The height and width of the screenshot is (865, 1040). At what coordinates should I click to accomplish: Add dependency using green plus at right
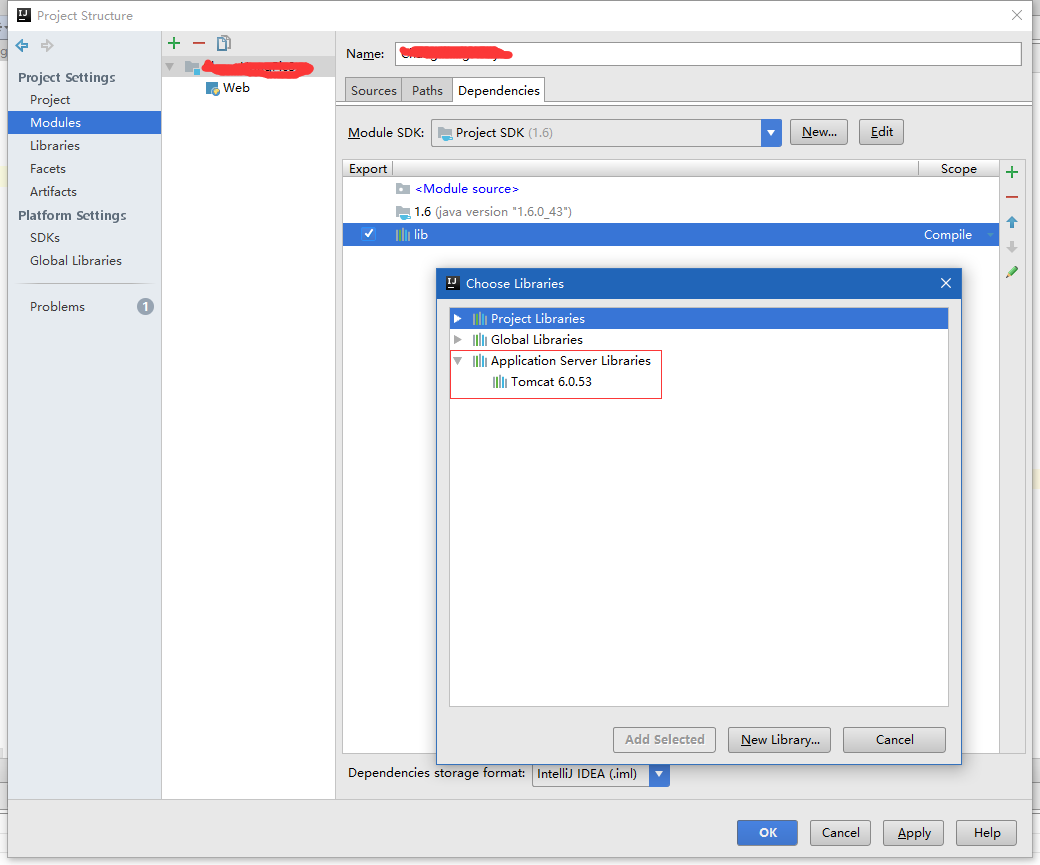1011,172
